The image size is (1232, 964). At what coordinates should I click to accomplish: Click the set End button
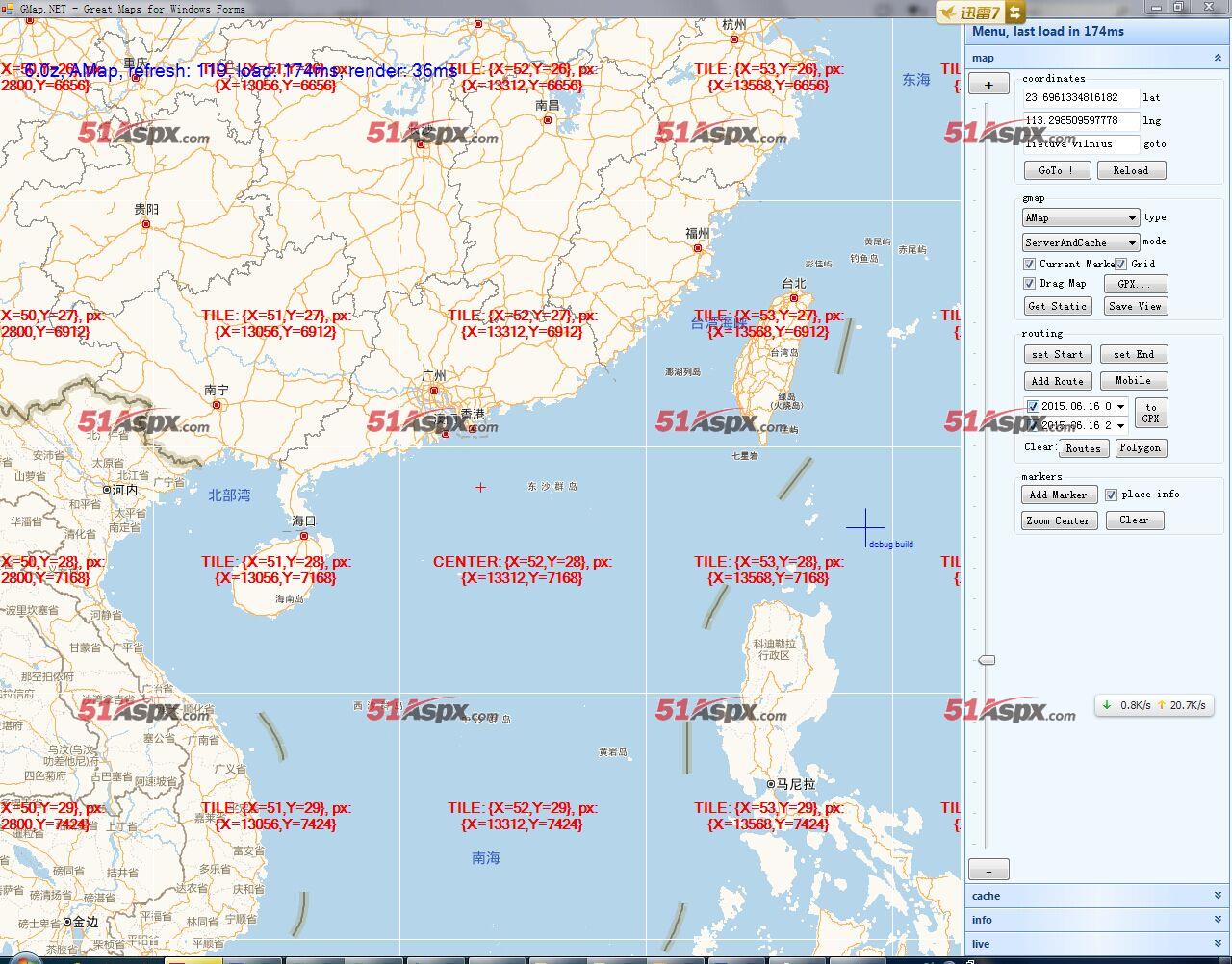[1134, 354]
